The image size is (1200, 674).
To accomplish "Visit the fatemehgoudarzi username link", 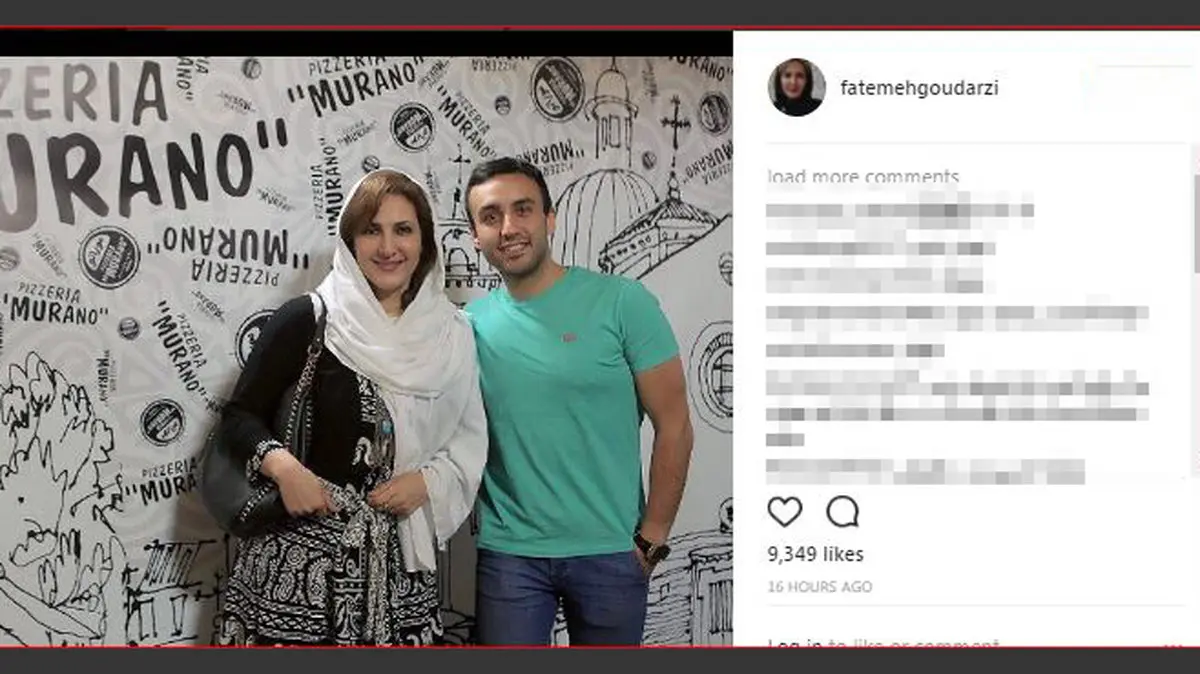I will pyautogui.click(x=921, y=88).
